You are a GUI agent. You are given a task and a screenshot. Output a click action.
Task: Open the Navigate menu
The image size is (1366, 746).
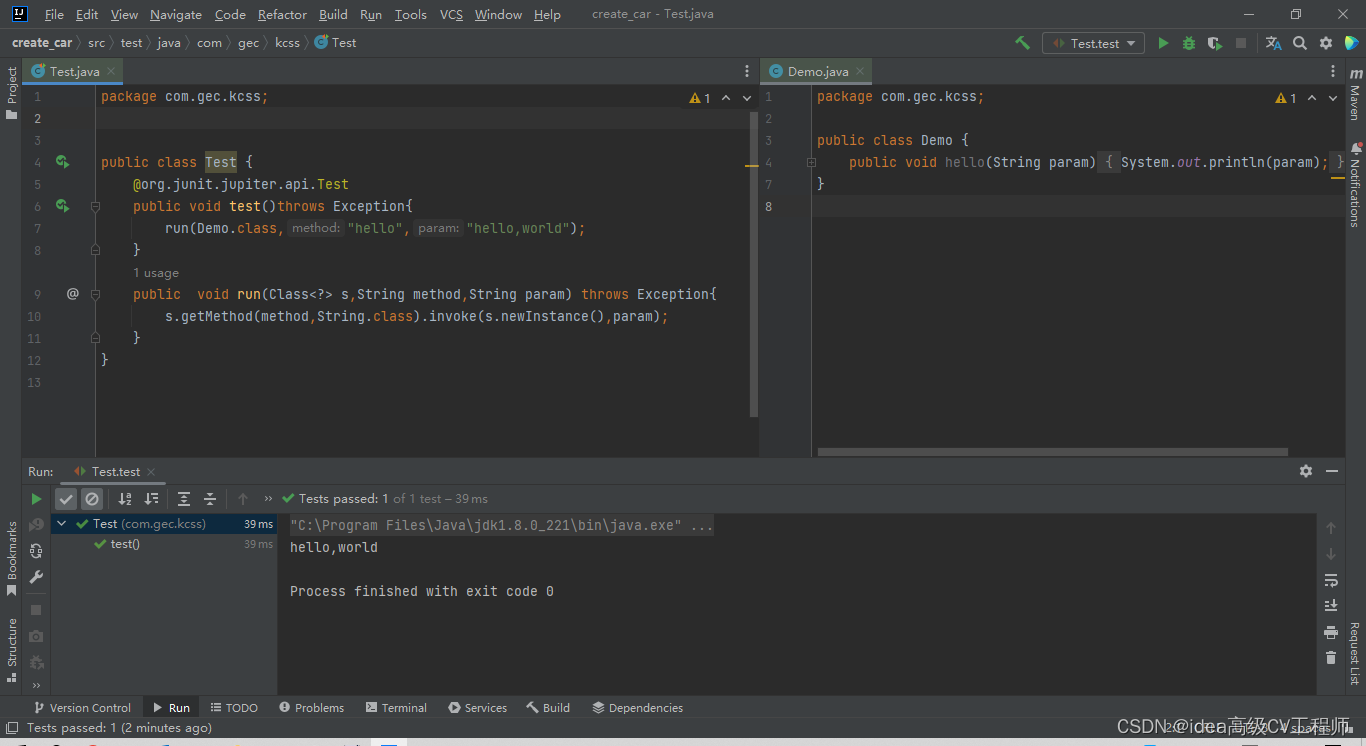coord(176,15)
